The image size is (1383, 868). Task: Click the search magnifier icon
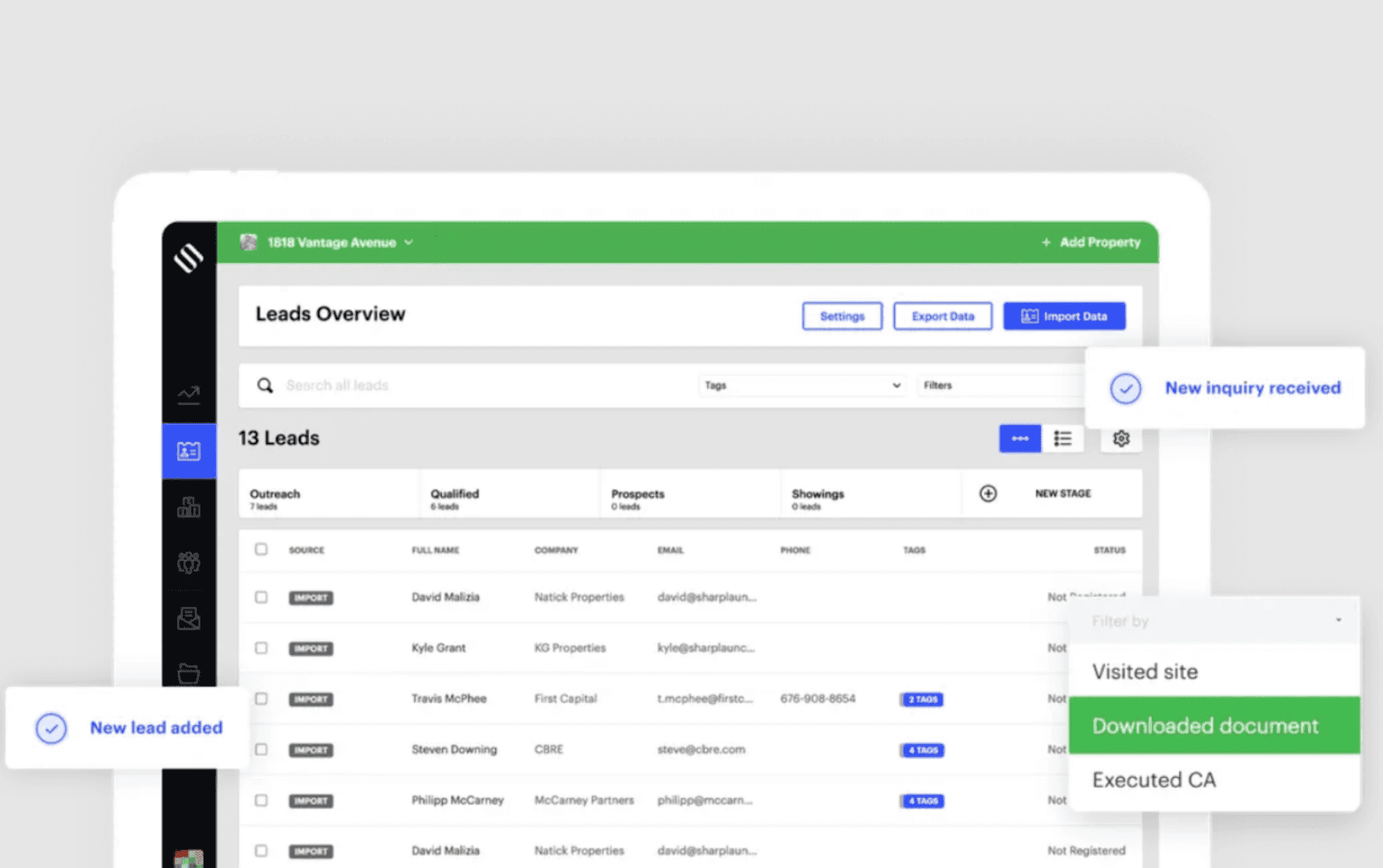coord(265,385)
